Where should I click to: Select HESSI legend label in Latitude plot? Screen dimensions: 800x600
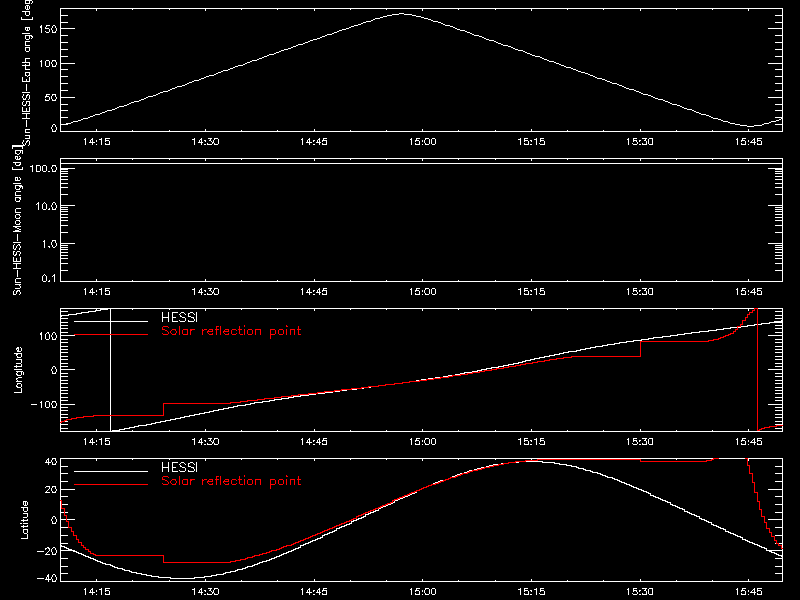click(179, 467)
